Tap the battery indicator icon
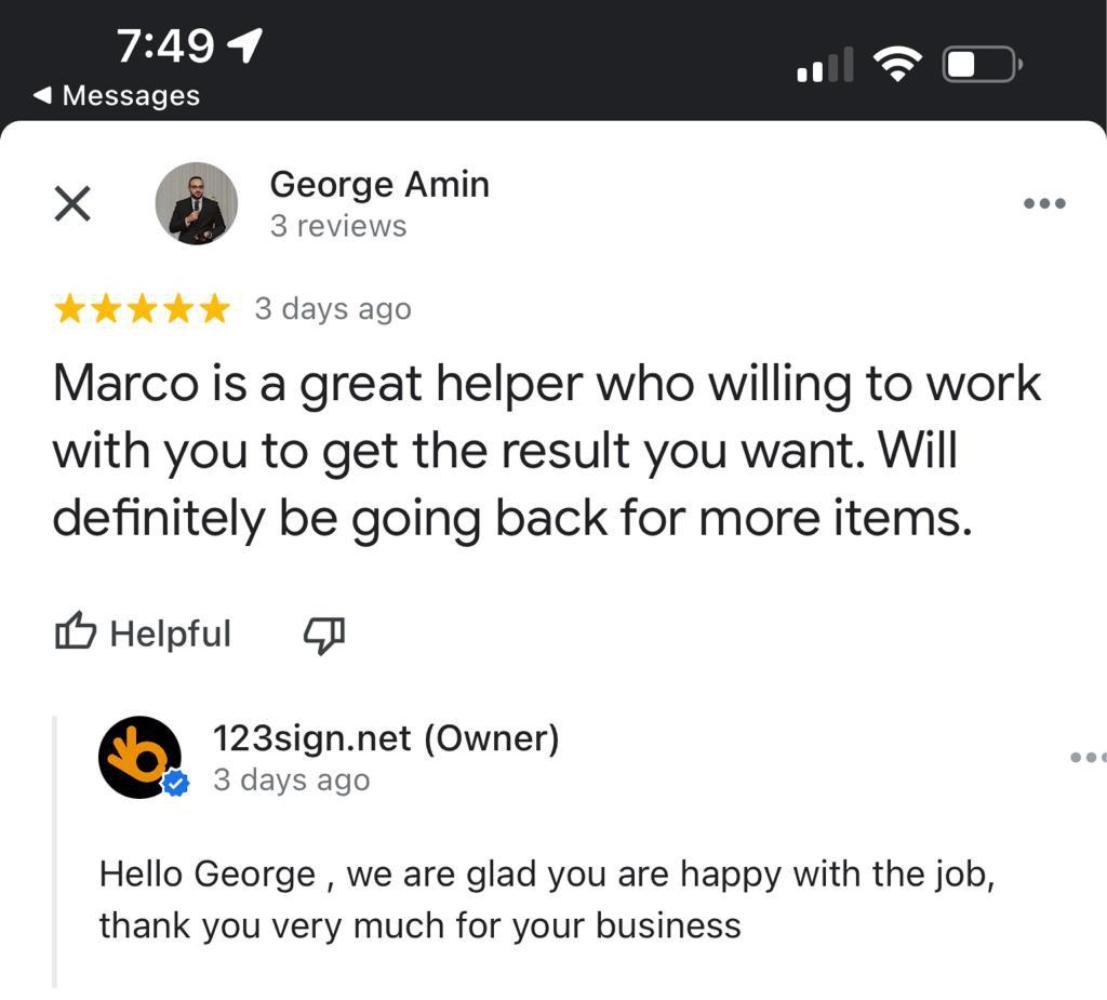The height and width of the screenshot is (1000, 1107). (982, 67)
